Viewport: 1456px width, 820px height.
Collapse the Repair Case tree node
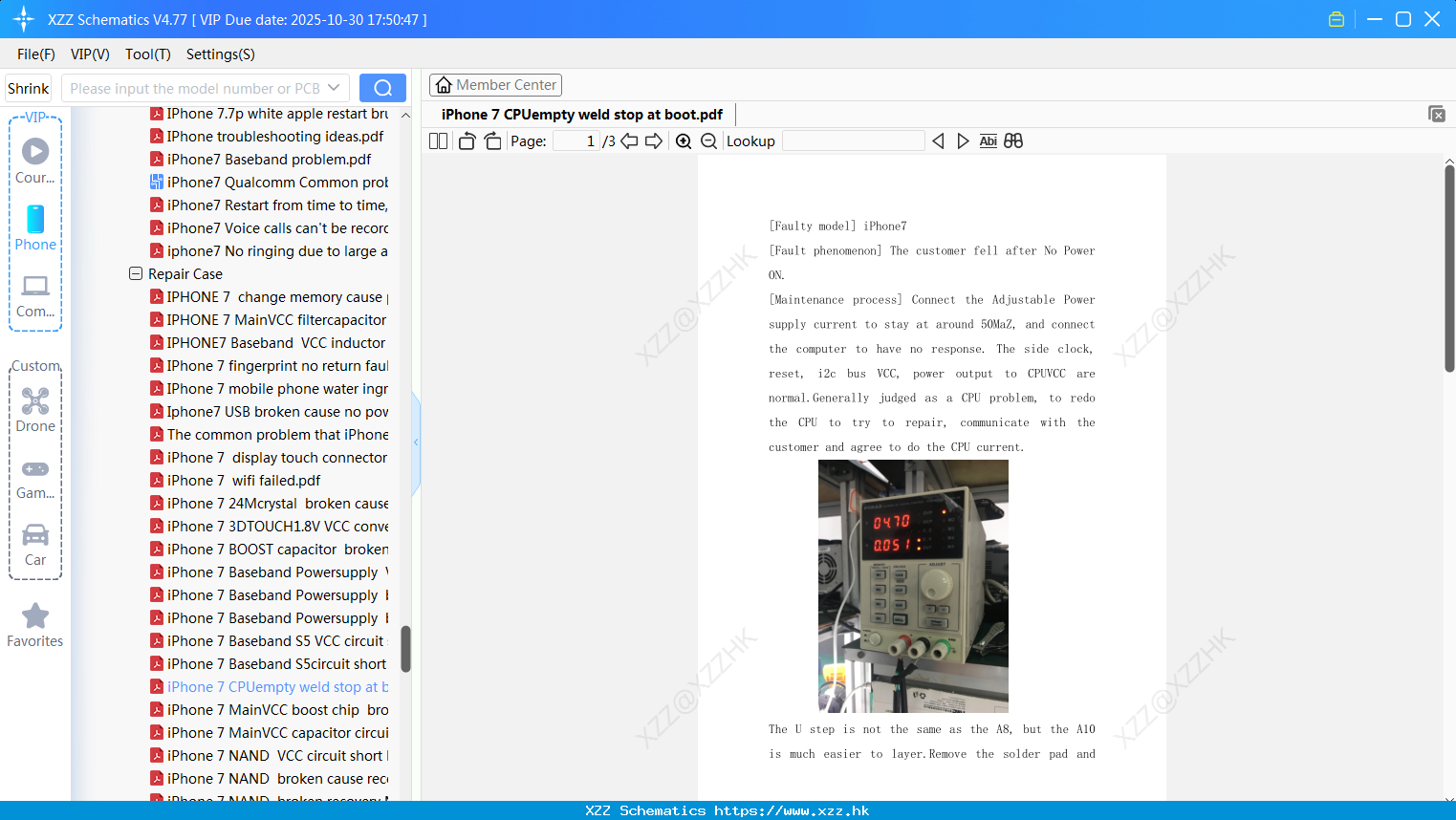point(136,273)
